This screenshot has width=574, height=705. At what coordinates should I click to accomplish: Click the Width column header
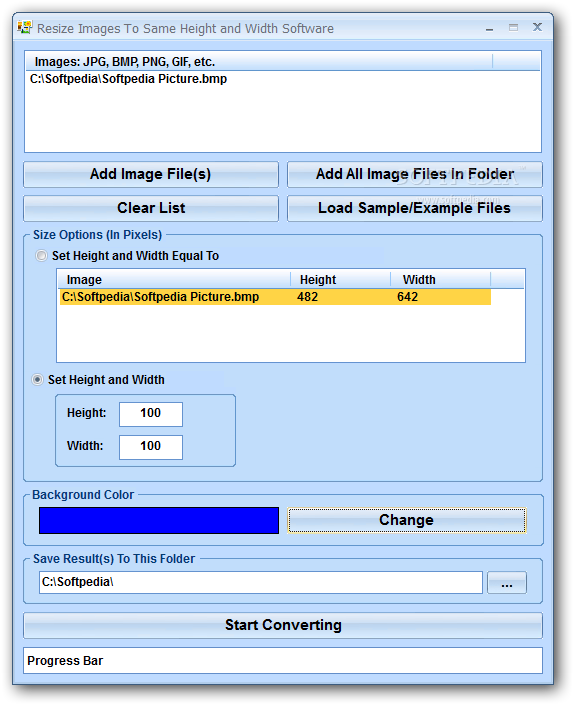click(441, 280)
